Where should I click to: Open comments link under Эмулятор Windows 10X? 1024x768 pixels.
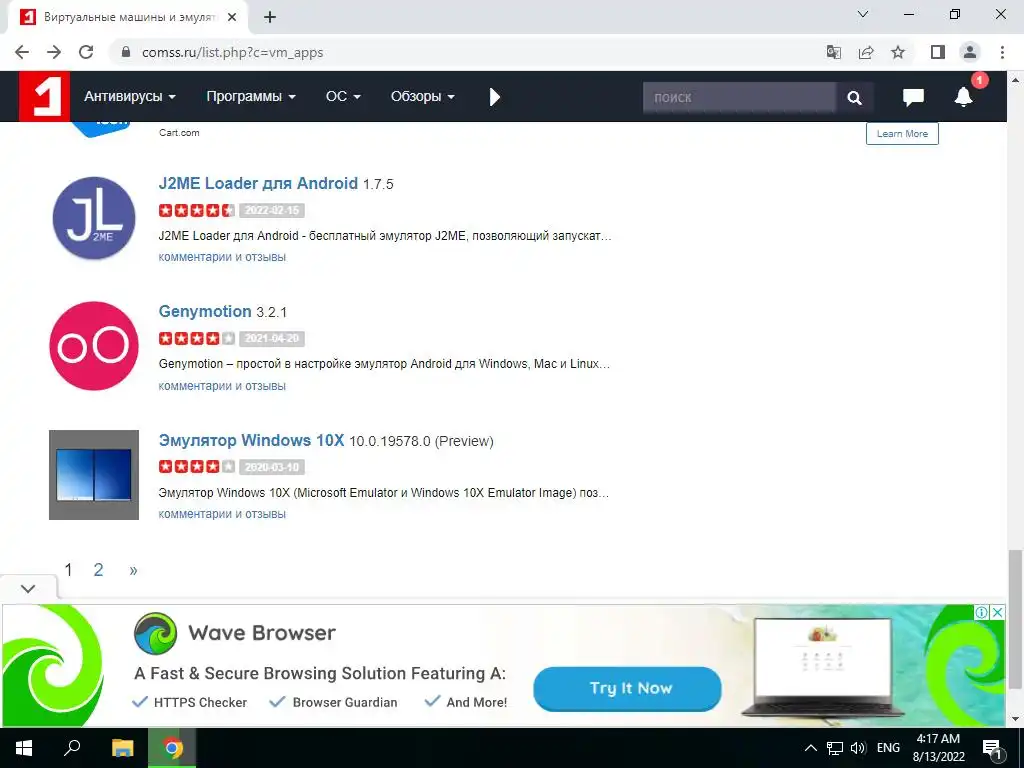coord(222,514)
